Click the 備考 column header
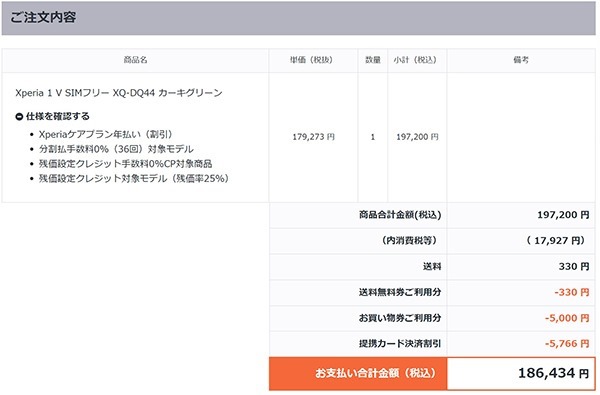Viewport: 600px width, 395px height. 521,60
